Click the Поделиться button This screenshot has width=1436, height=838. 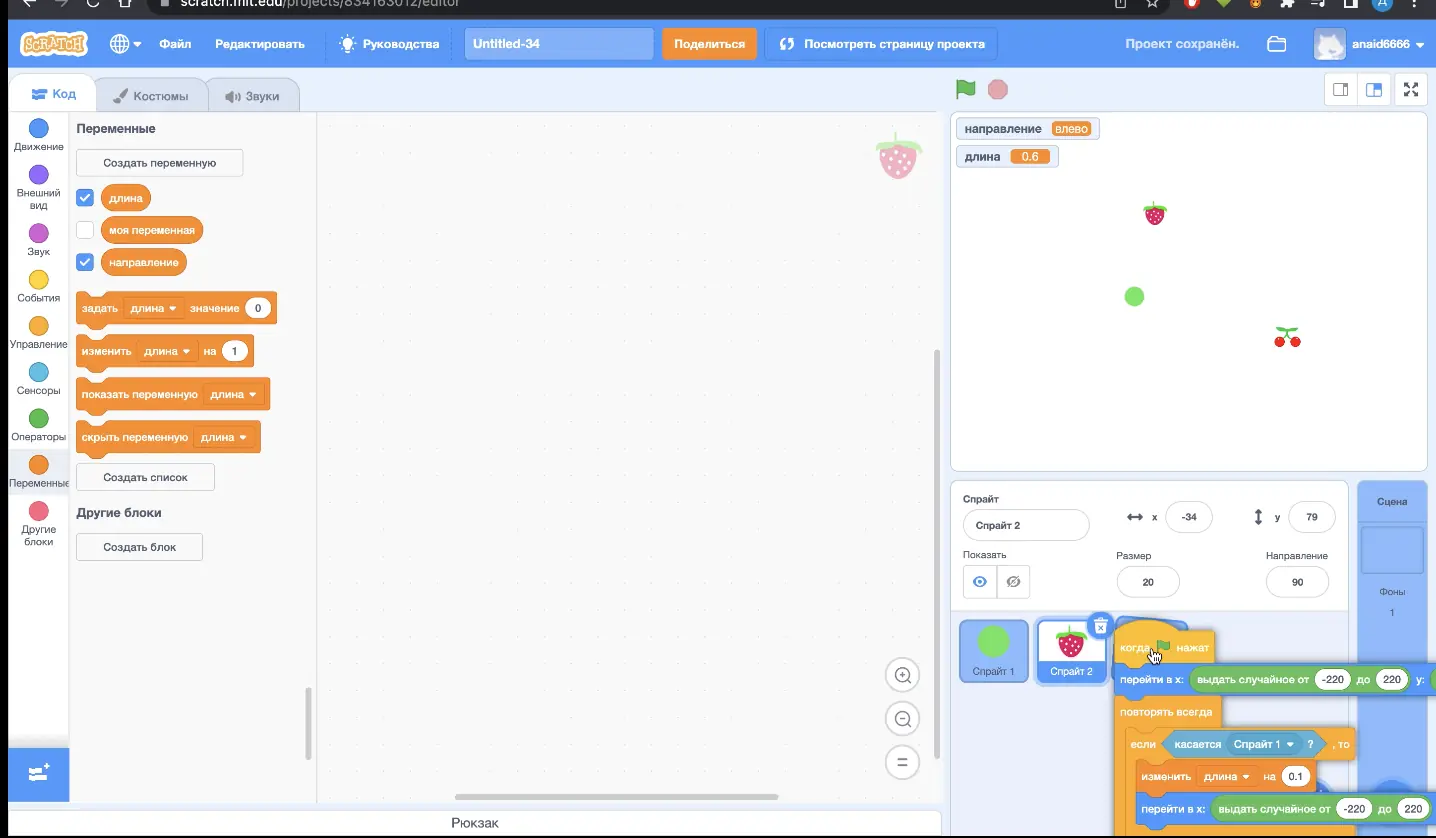click(709, 44)
